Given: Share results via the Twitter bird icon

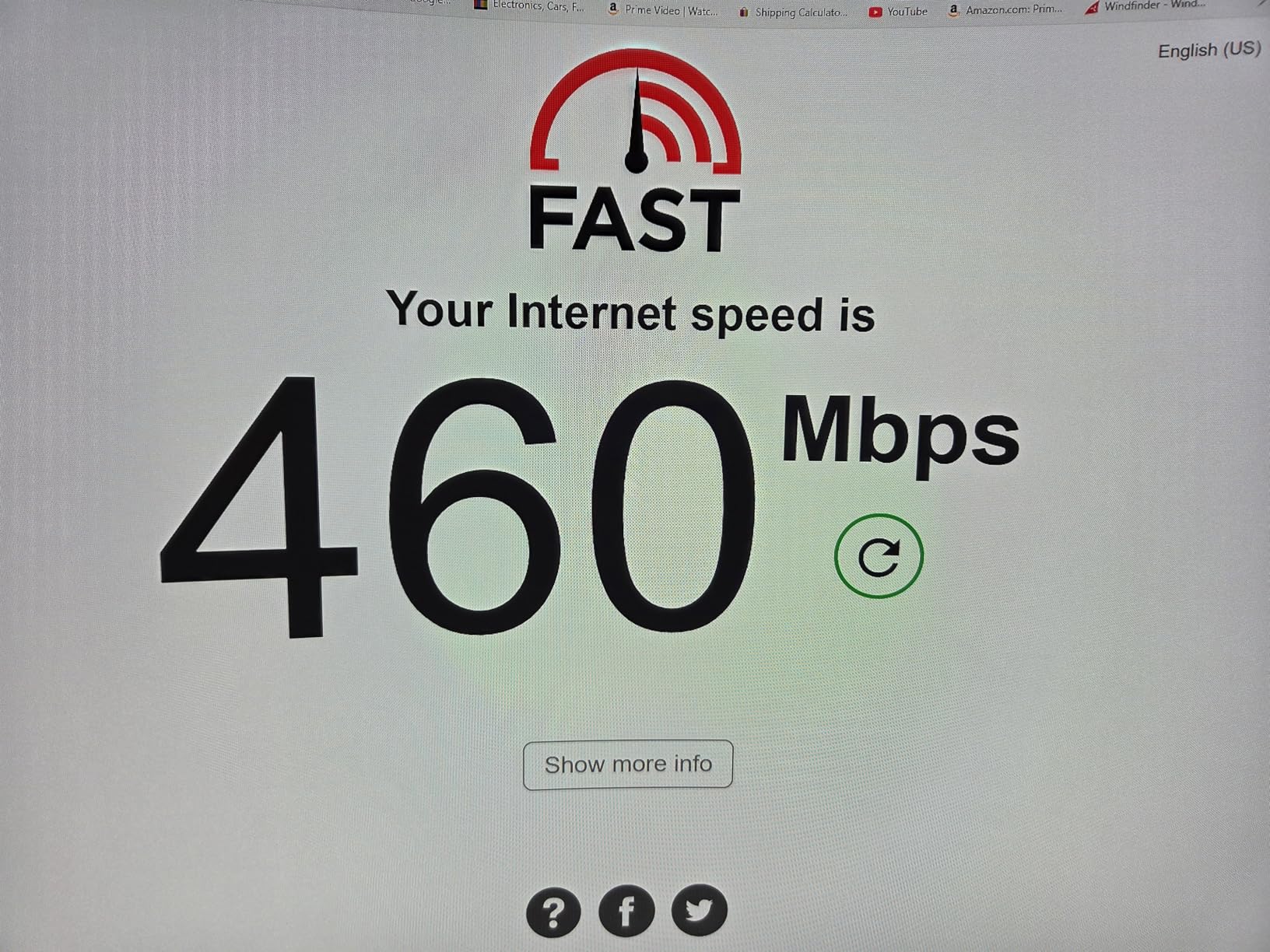Looking at the screenshot, I should (x=699, y=909).
